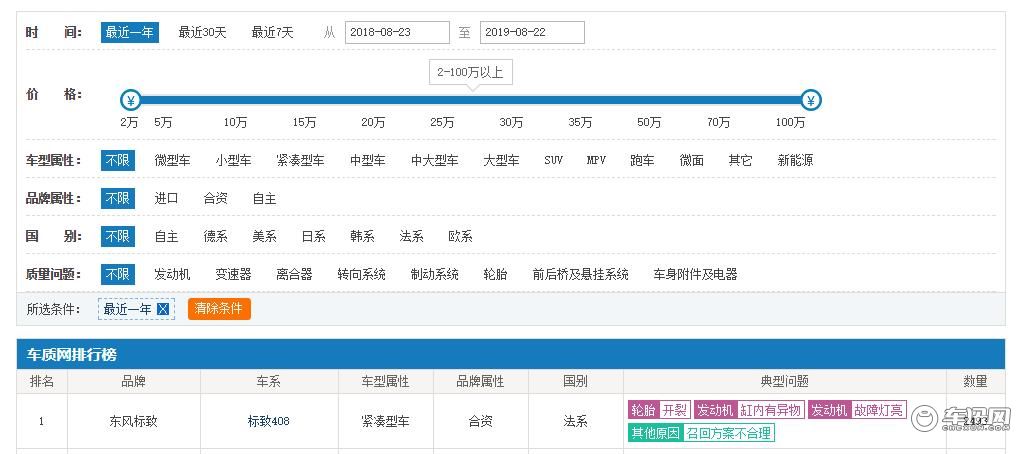
Task: Filter by 其它 car type
Action: point(740,160)
